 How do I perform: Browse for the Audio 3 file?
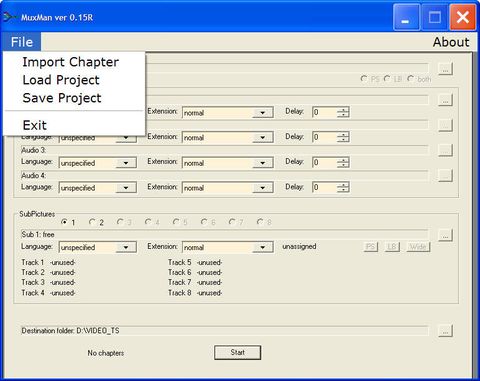(x=445, y=150)
